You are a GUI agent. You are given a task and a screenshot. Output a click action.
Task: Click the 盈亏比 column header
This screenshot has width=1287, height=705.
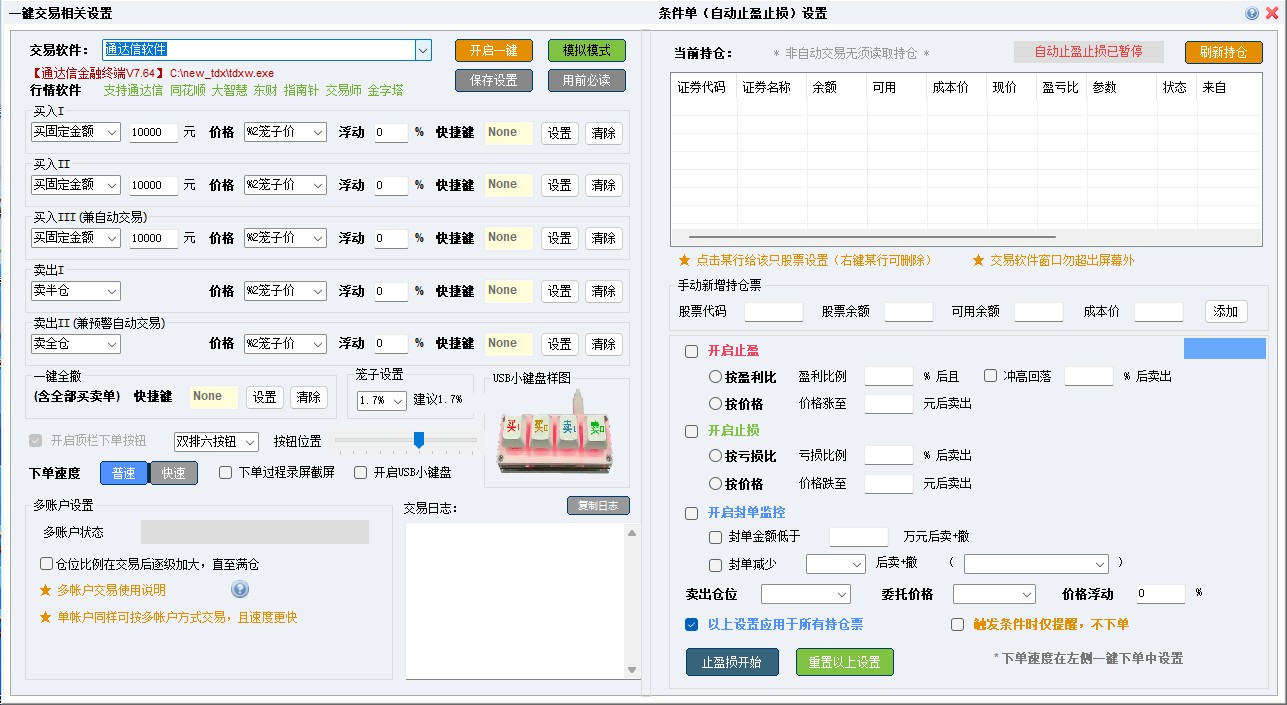(x=1060, y=88)
